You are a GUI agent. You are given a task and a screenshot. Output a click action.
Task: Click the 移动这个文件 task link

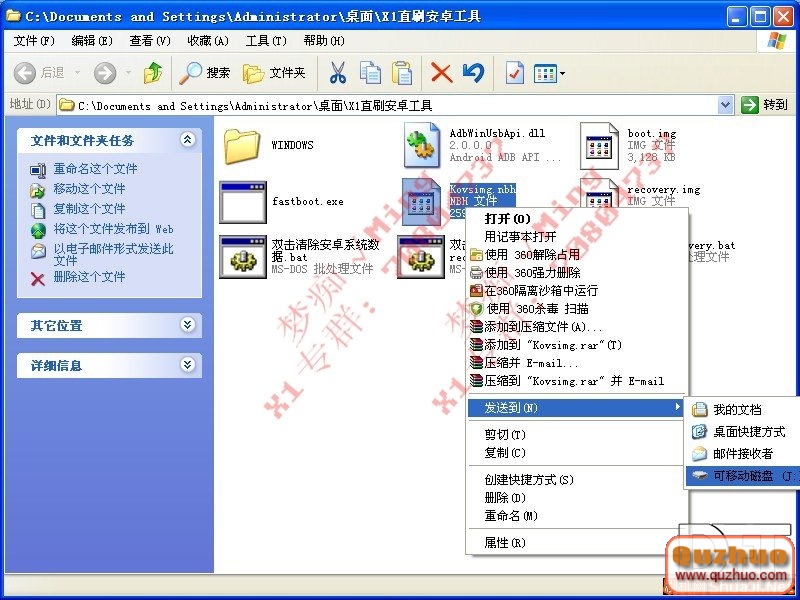(89, 189)
